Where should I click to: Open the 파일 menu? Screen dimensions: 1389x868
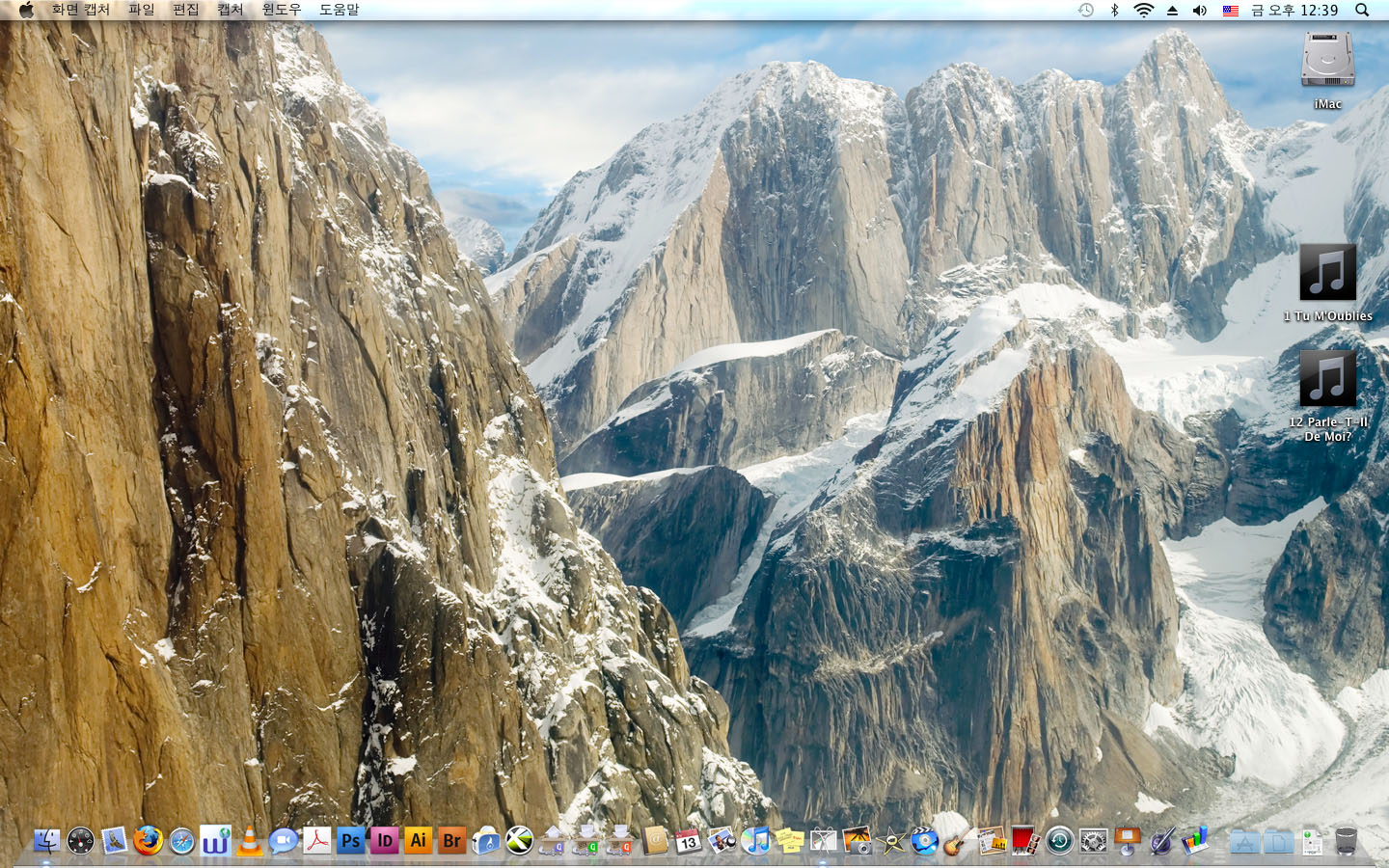coord(142,10)
